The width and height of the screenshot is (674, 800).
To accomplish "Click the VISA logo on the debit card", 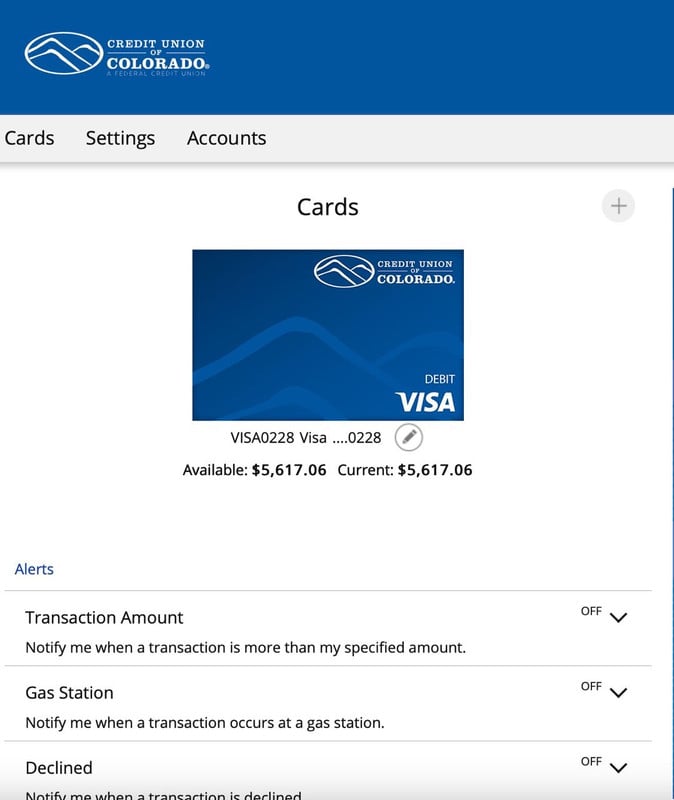I will tap(426, 402).
